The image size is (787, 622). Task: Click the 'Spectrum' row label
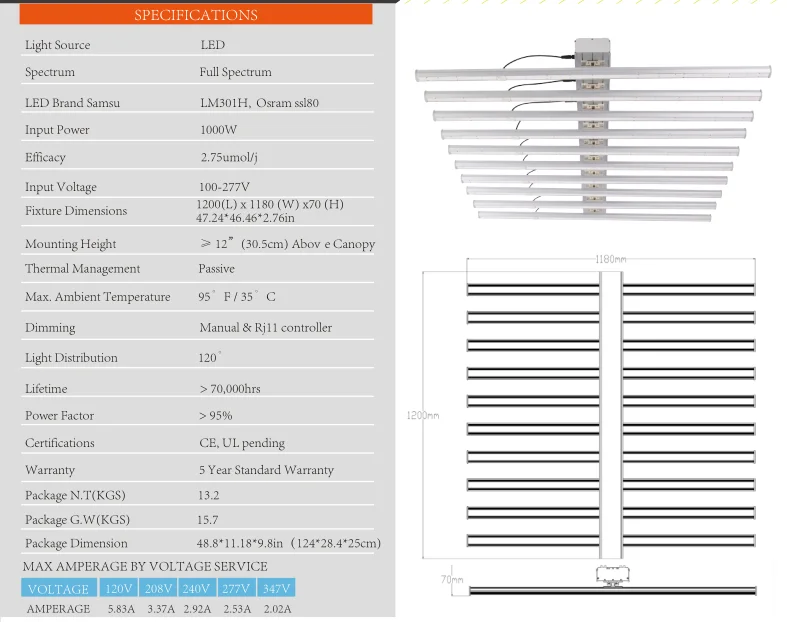coord(50,72)
